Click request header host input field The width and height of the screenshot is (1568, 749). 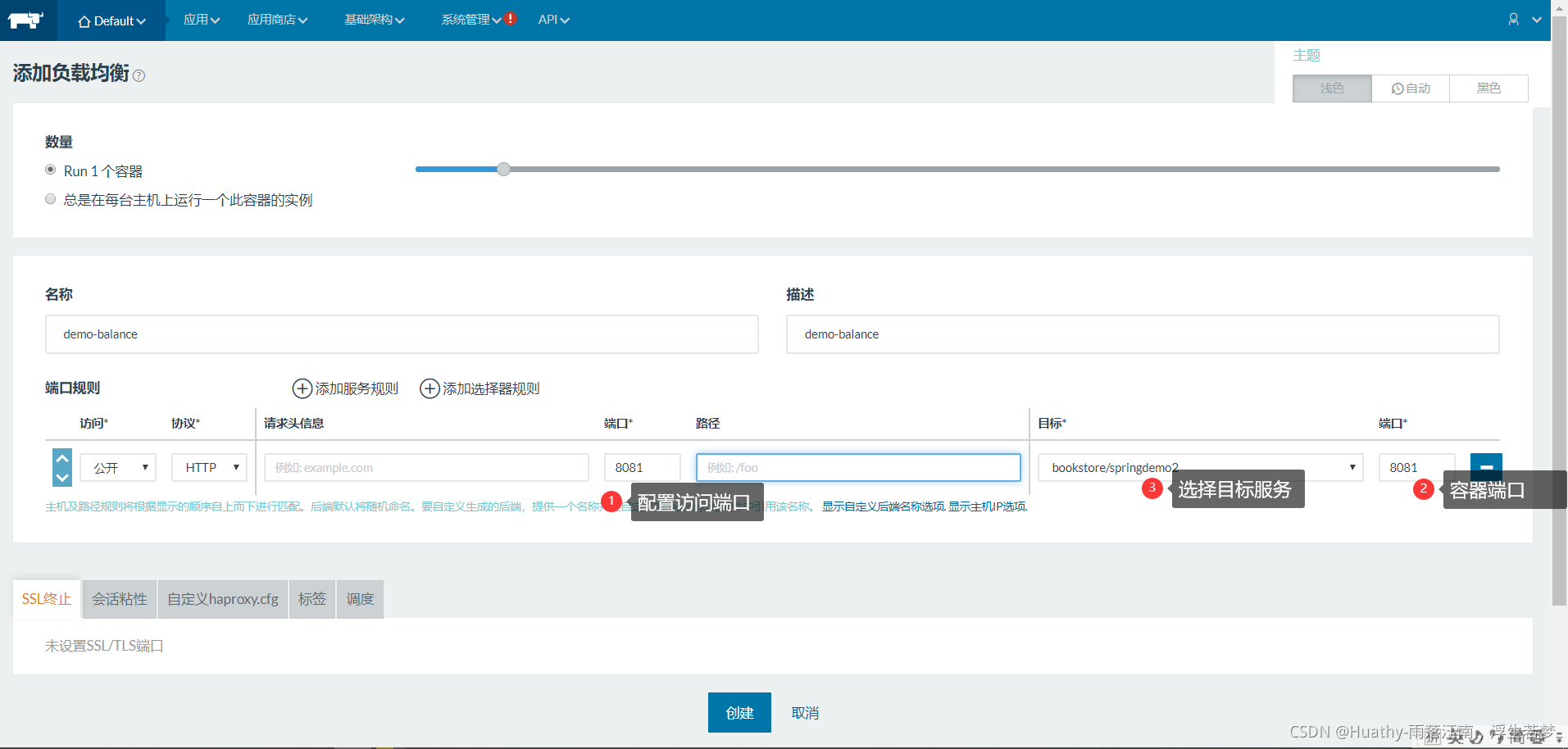tap(426, 467)
